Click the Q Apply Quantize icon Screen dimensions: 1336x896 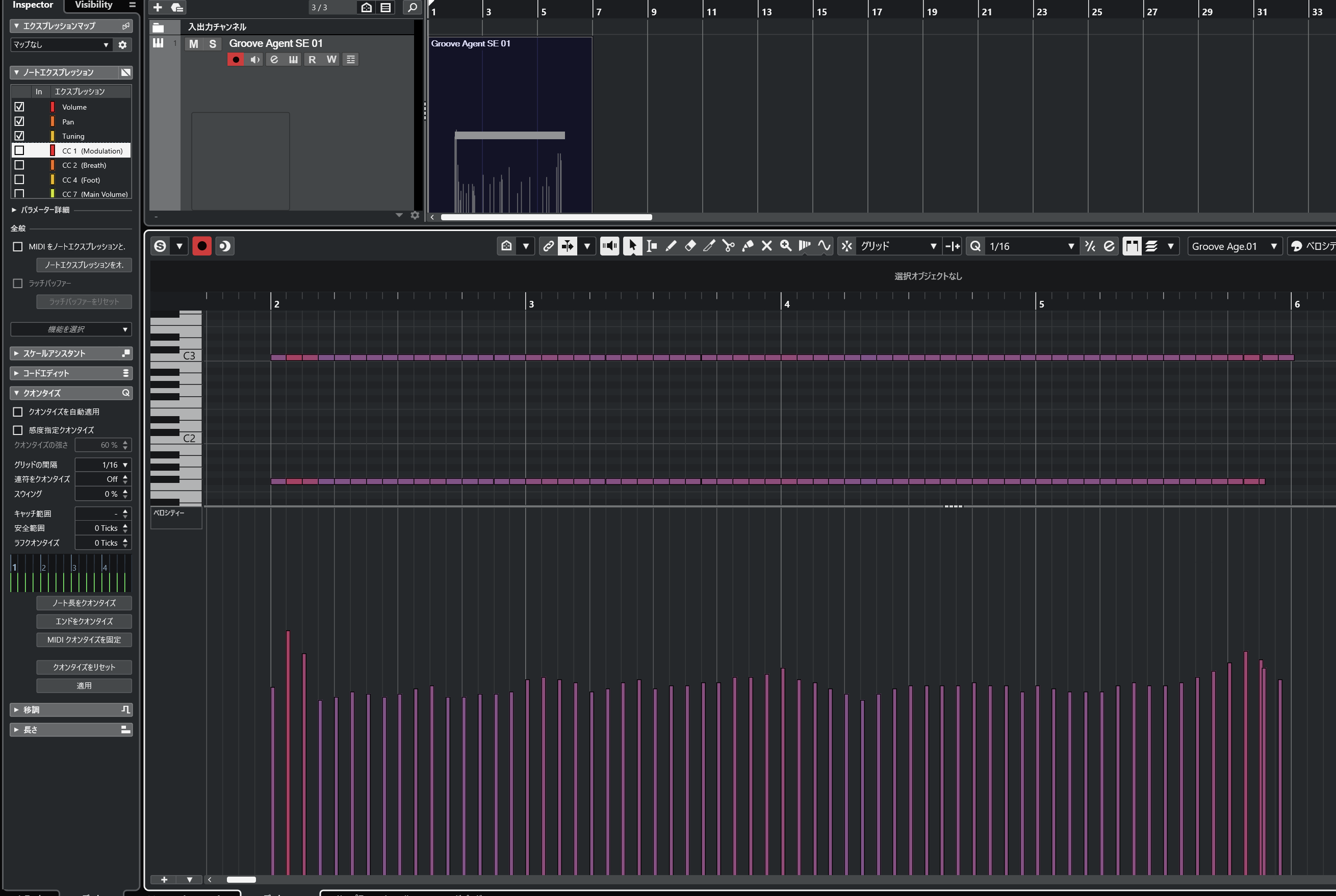[x=975, y=246]
